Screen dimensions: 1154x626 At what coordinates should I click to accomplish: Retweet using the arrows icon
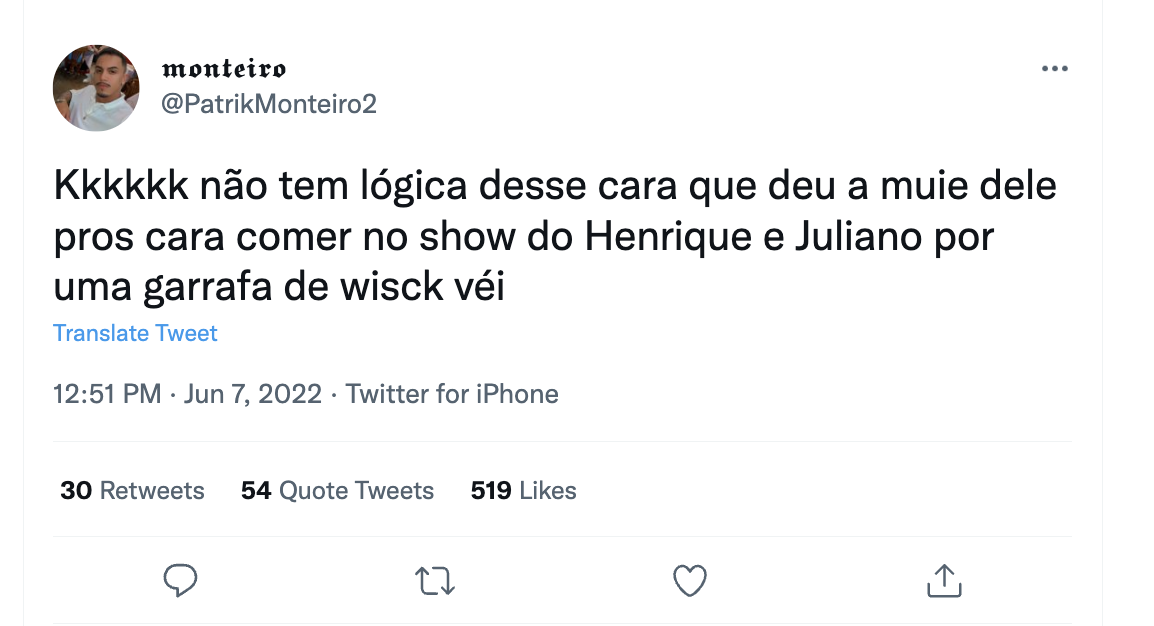pos(434,580)
